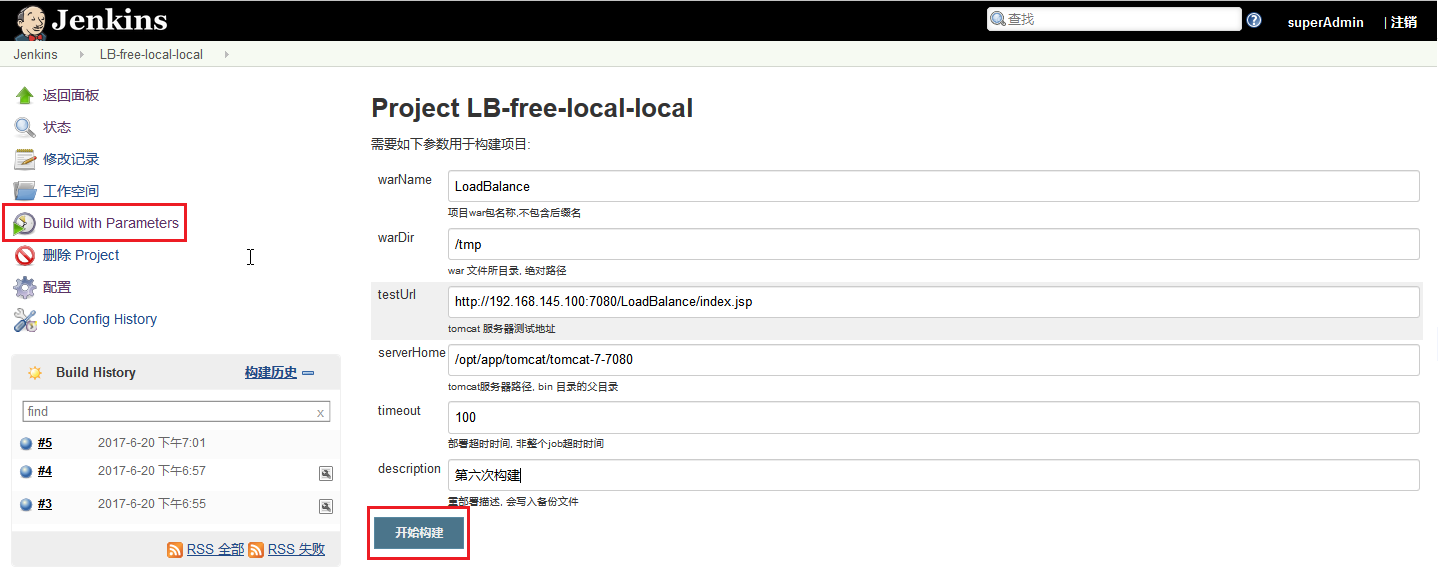Image resolution: width=1438 pixels, height=575 pixels.
Task: Click the magnifier icon beside 状态
Action: [x=25, y=127]
